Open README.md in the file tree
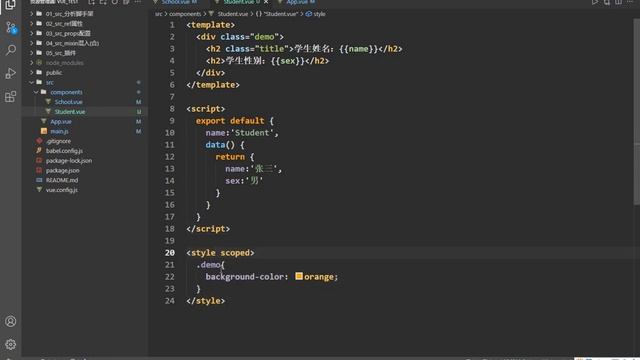640x360 pixels. [62, 180]
